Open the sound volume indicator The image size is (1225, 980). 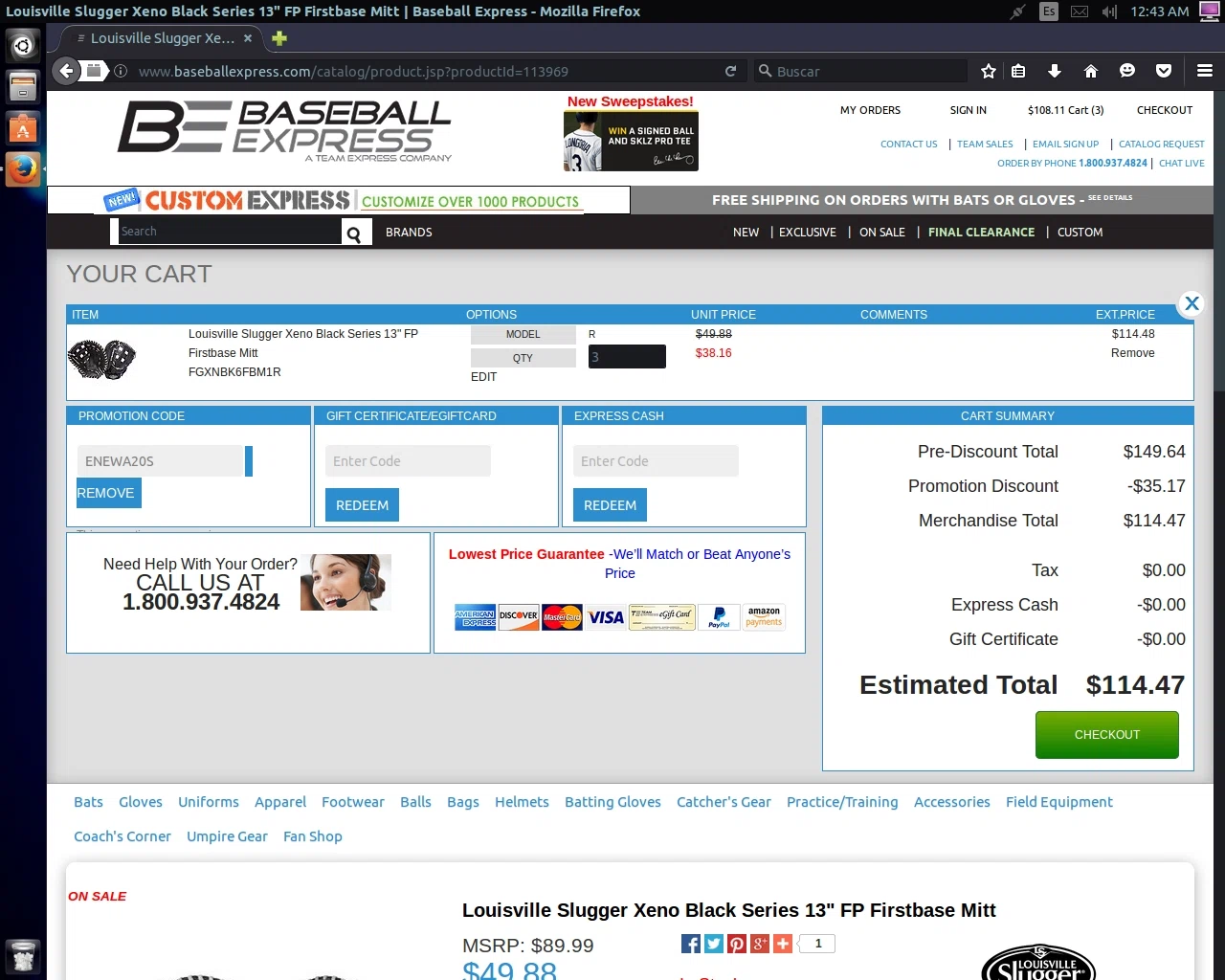click(x=1109, y=11)
